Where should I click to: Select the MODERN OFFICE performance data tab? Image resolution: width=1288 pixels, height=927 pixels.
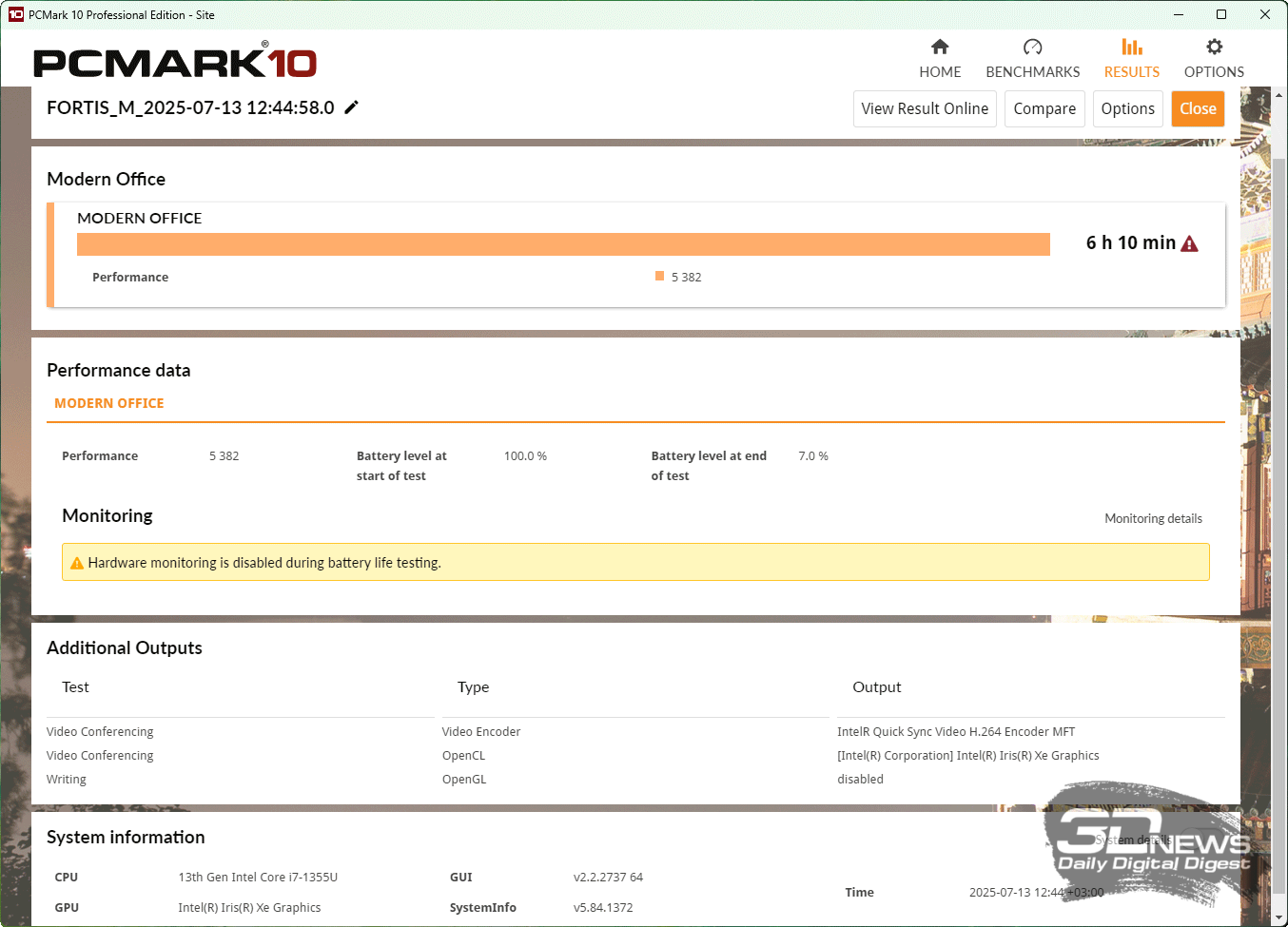click(x=109, y=403)
